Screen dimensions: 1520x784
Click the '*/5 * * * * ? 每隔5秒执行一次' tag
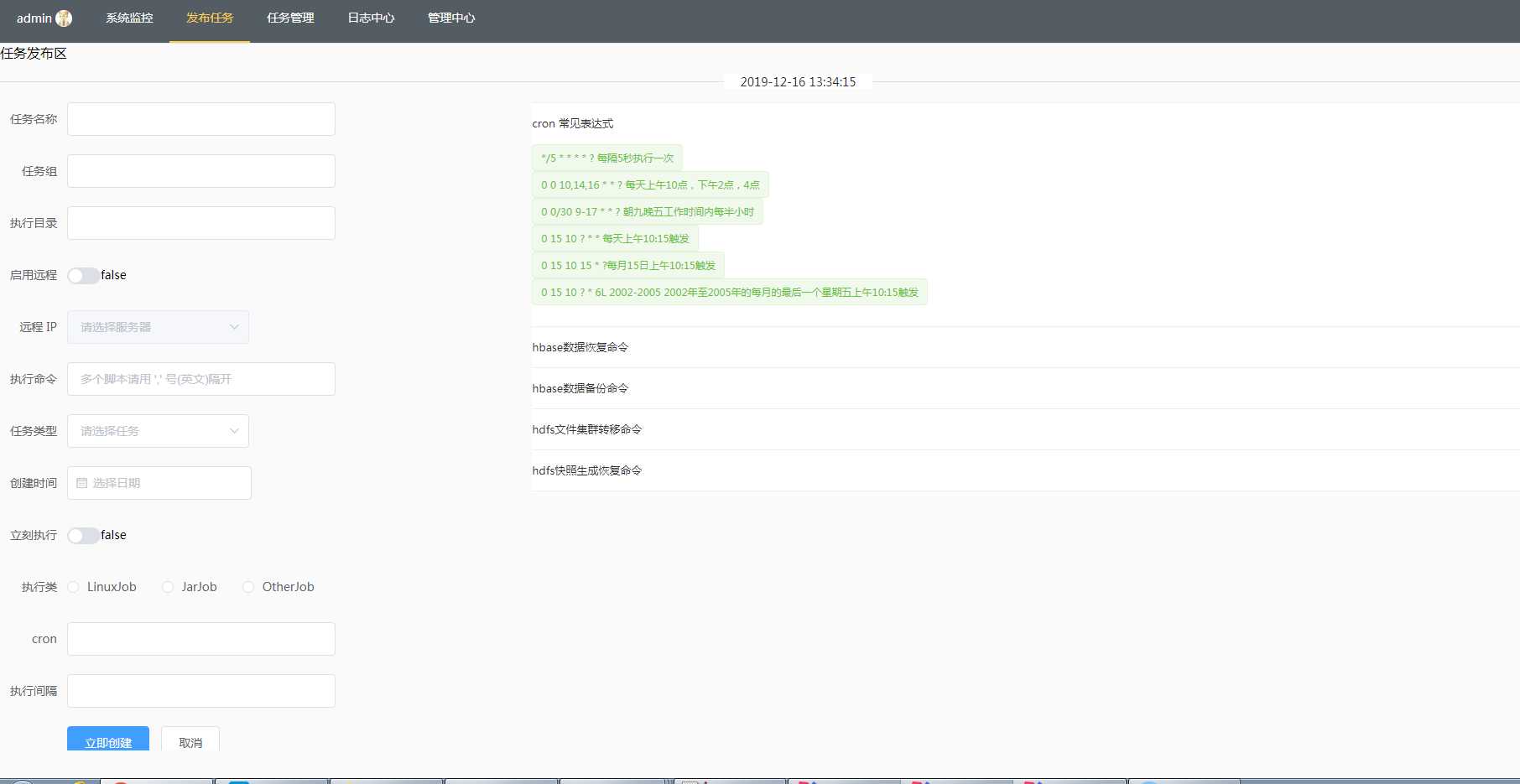(607, 158)
